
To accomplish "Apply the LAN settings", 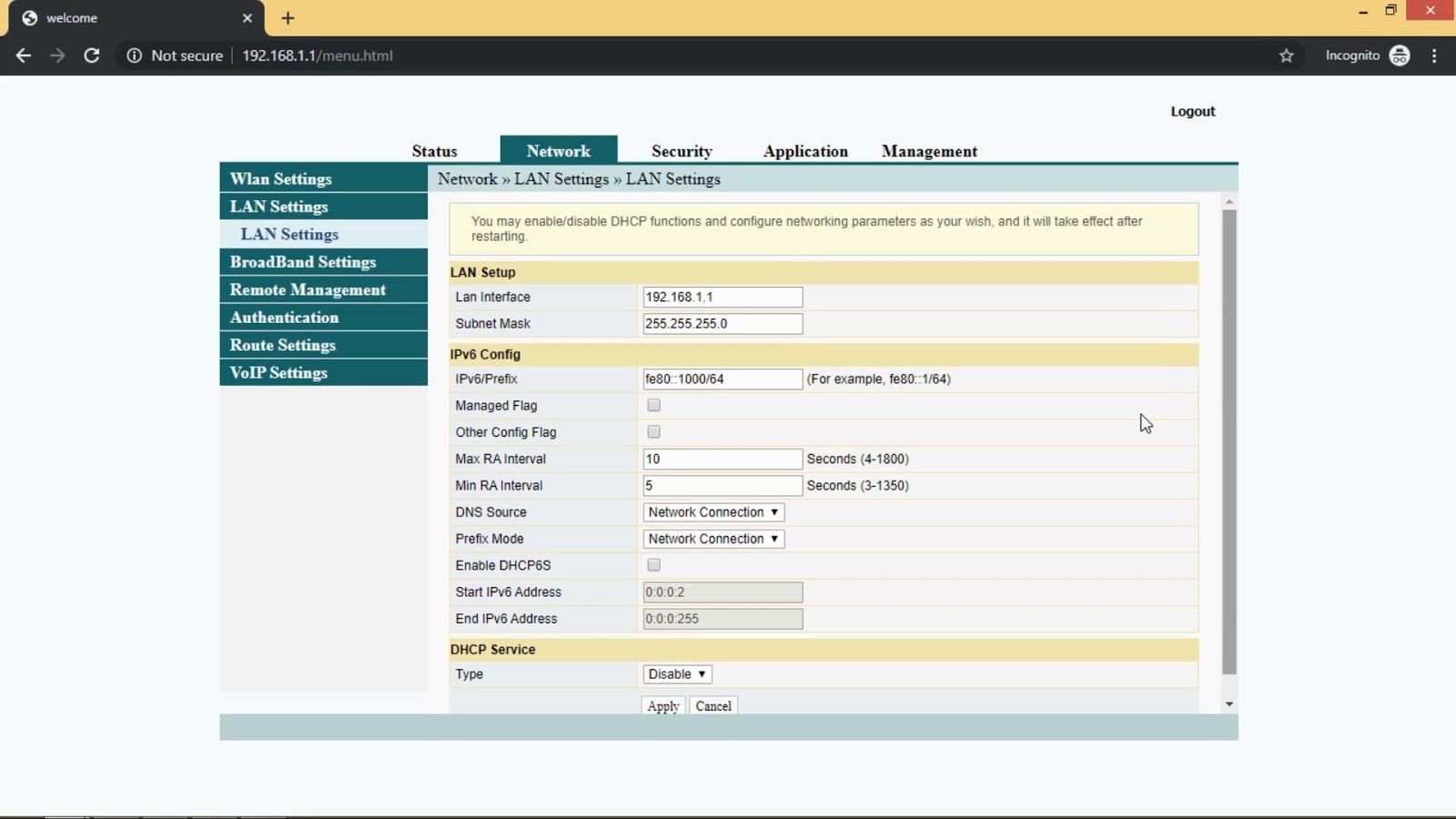I will click(x=663, y=706).
